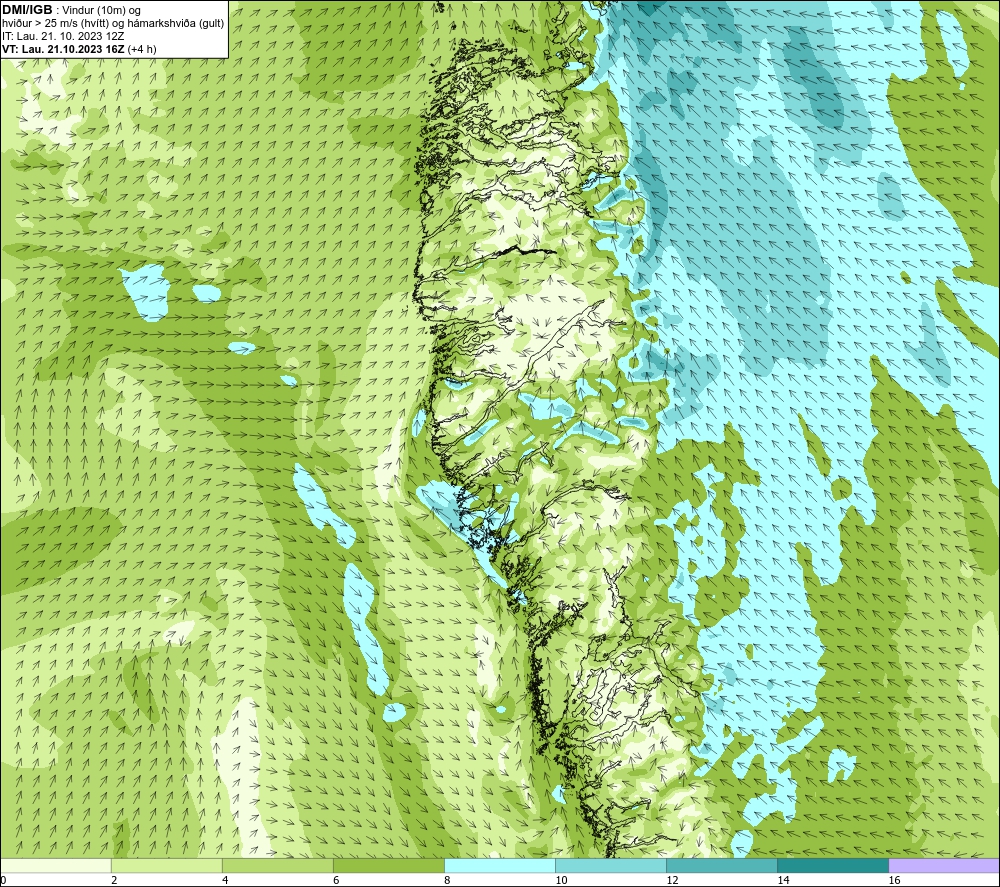Click the scale label '2'
This screenshot has height=887, width=1000.
point(114,881)
